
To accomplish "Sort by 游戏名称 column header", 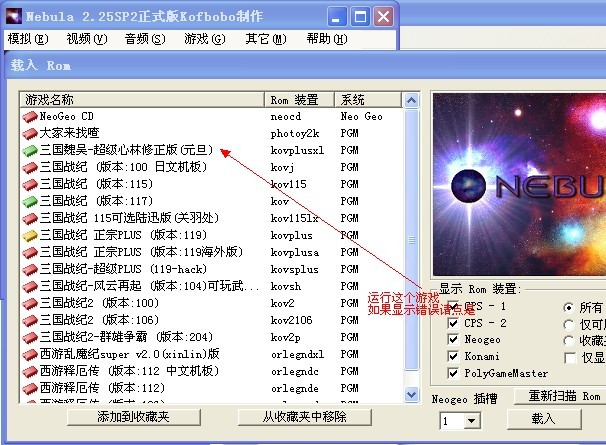I will pyautogui.click(x=142, y=100).
